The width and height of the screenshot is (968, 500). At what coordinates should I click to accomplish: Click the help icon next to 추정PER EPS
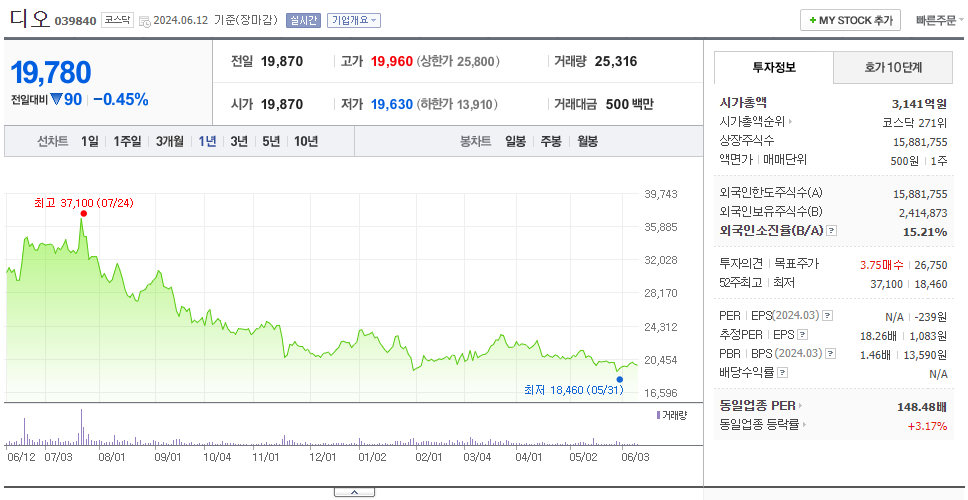(803, 335)
